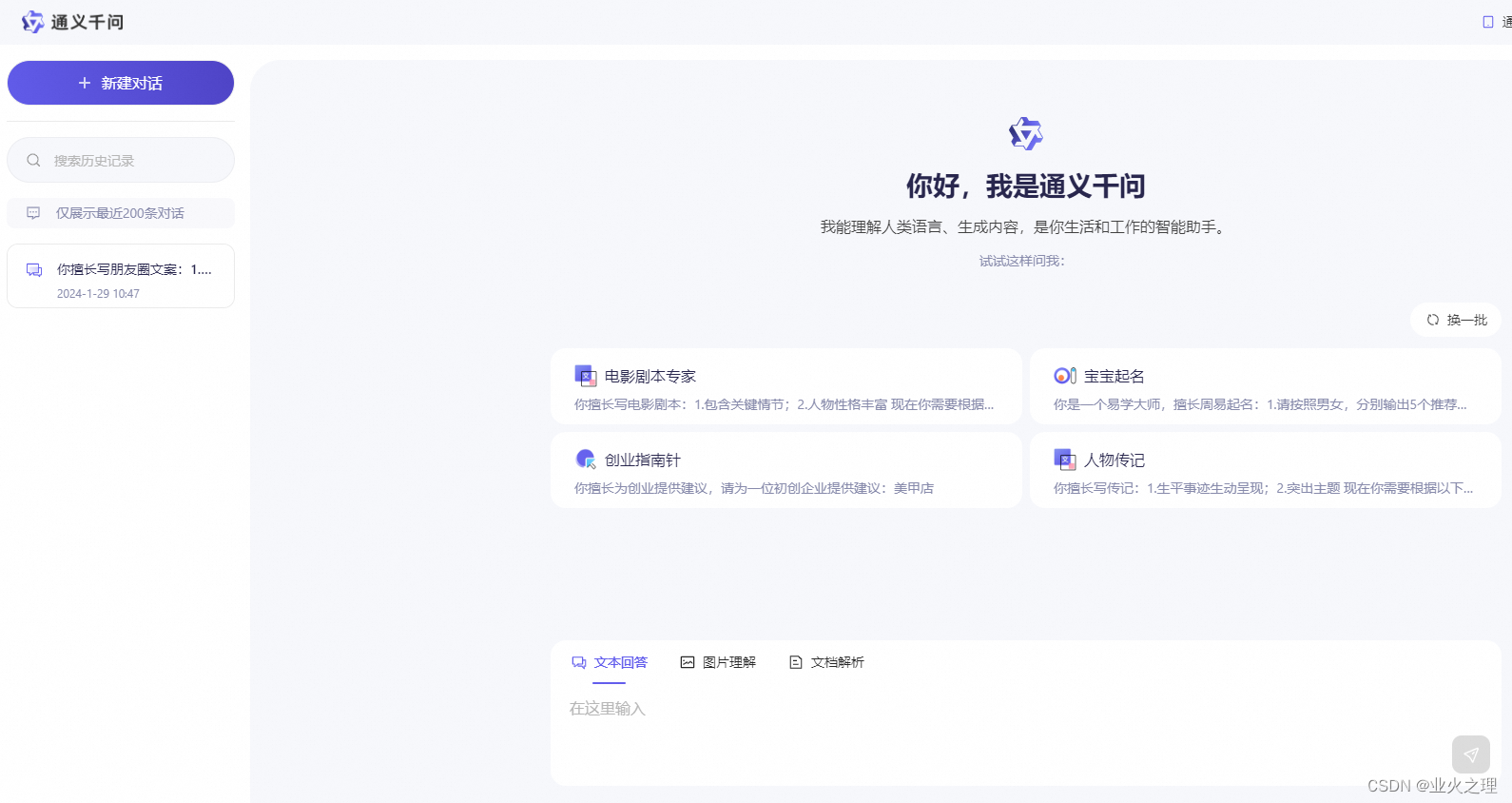Click the phone icon at top right
1512x803 pixels.
tap(1488, 22)
